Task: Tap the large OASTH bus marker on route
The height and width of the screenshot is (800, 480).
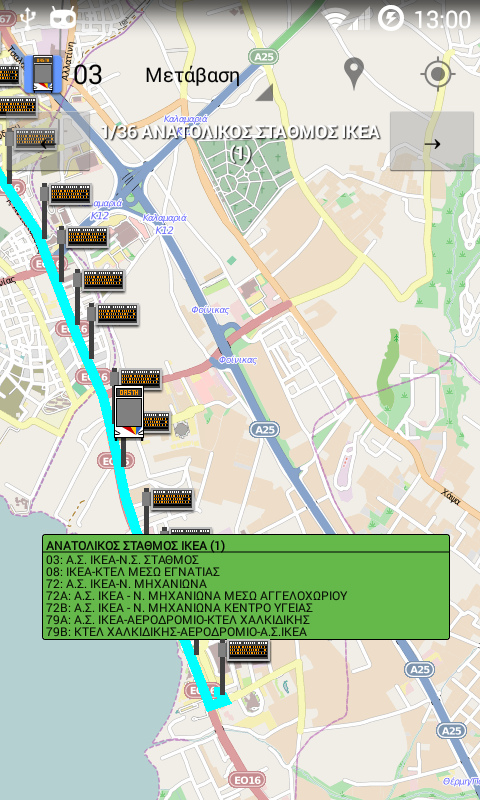Action: [129, 412]
